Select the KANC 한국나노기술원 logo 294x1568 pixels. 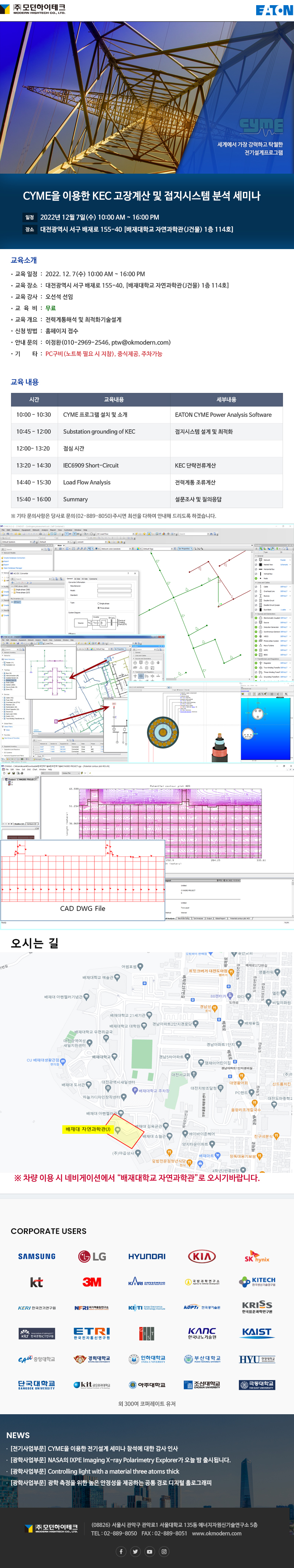tap(202, 1333)
